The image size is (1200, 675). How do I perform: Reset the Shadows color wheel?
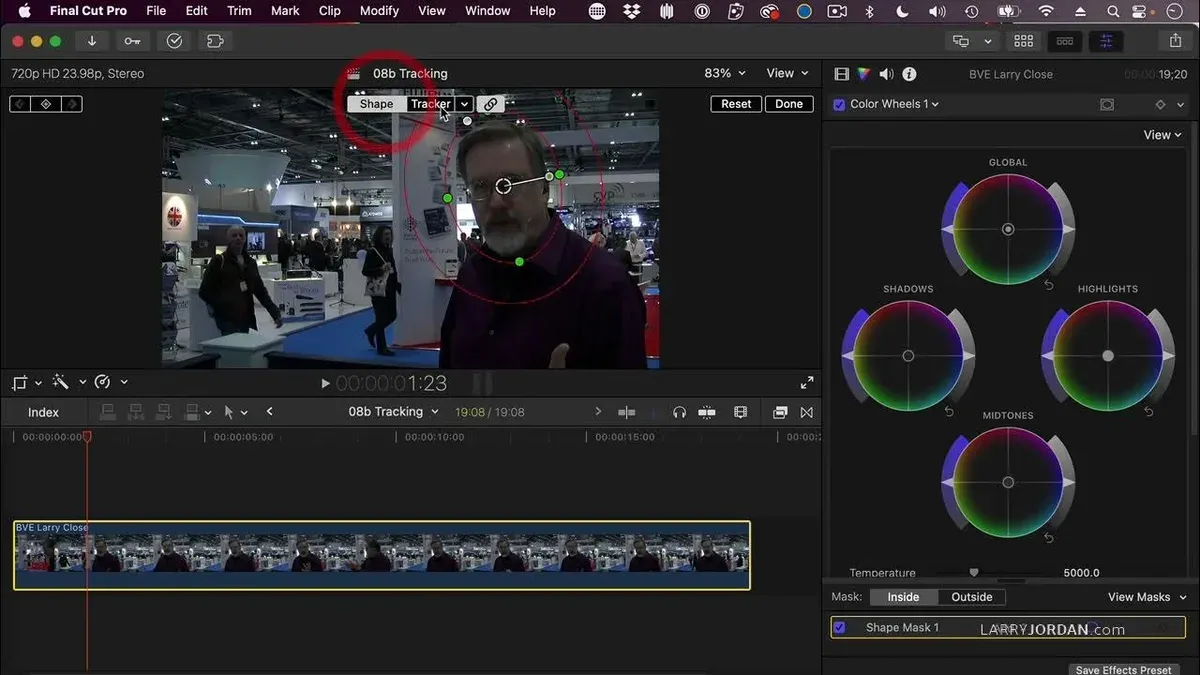949,411
